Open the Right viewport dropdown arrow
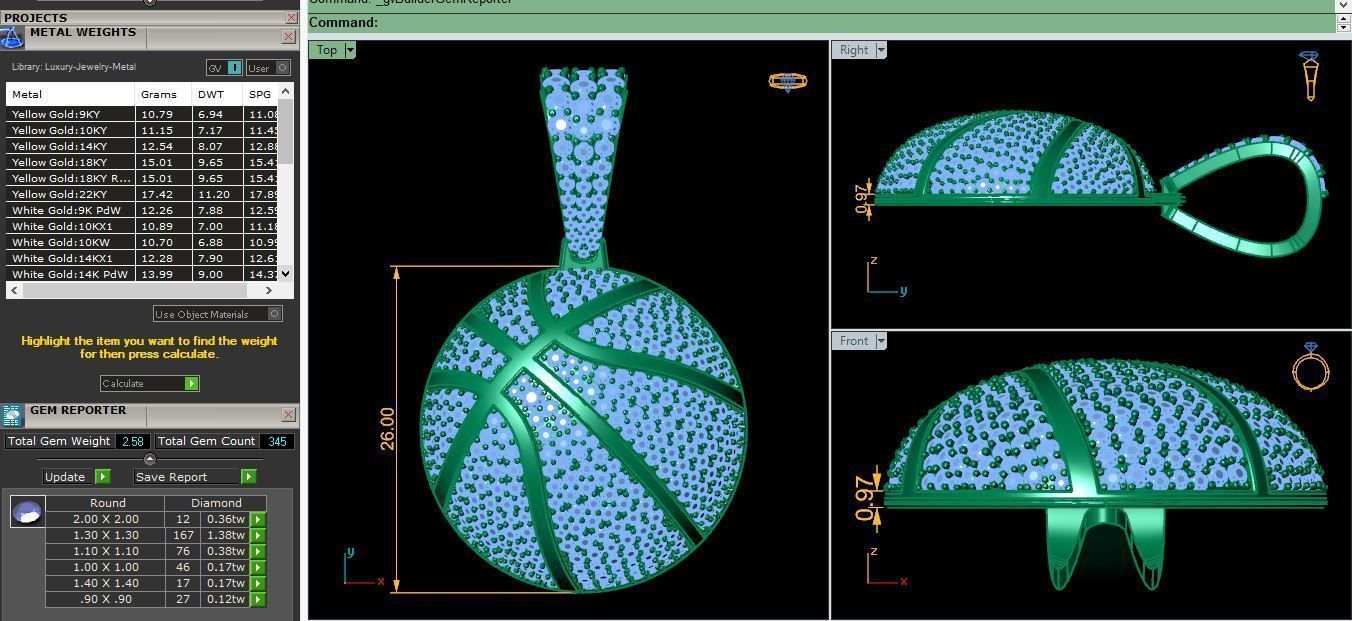 [x=881, y=50]
